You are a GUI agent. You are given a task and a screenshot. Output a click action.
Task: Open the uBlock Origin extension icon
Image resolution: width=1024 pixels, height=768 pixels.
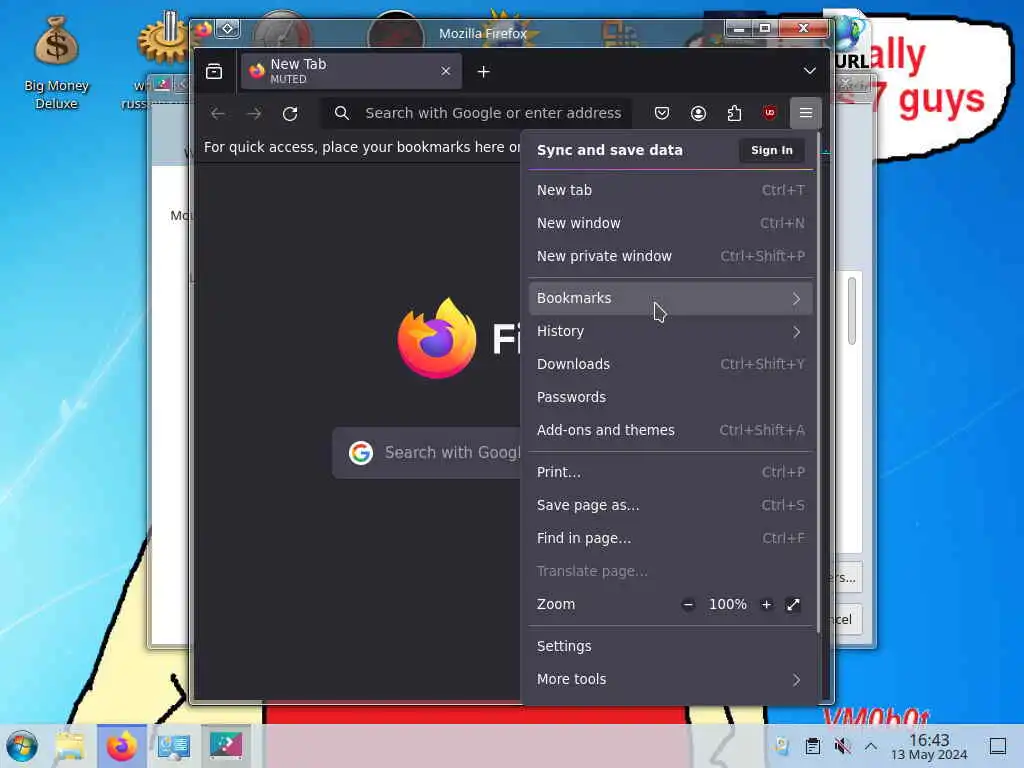(x=769, y=113)
